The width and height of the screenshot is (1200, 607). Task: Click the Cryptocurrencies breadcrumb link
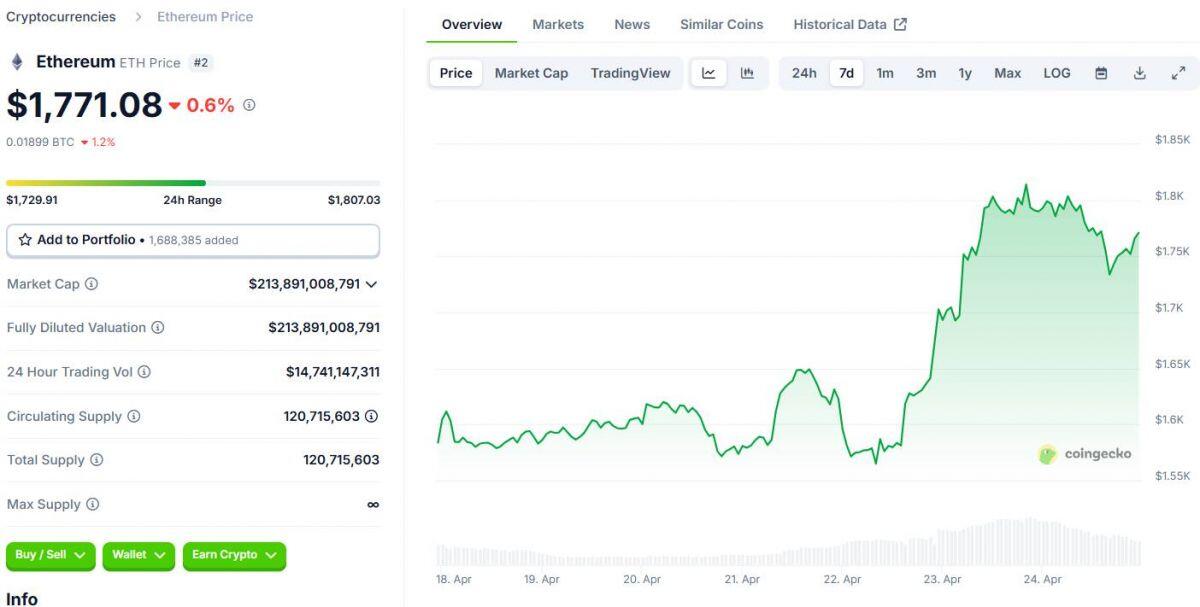[59, 16]
